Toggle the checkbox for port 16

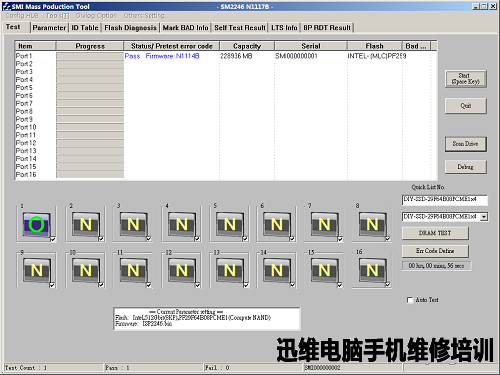388,285
